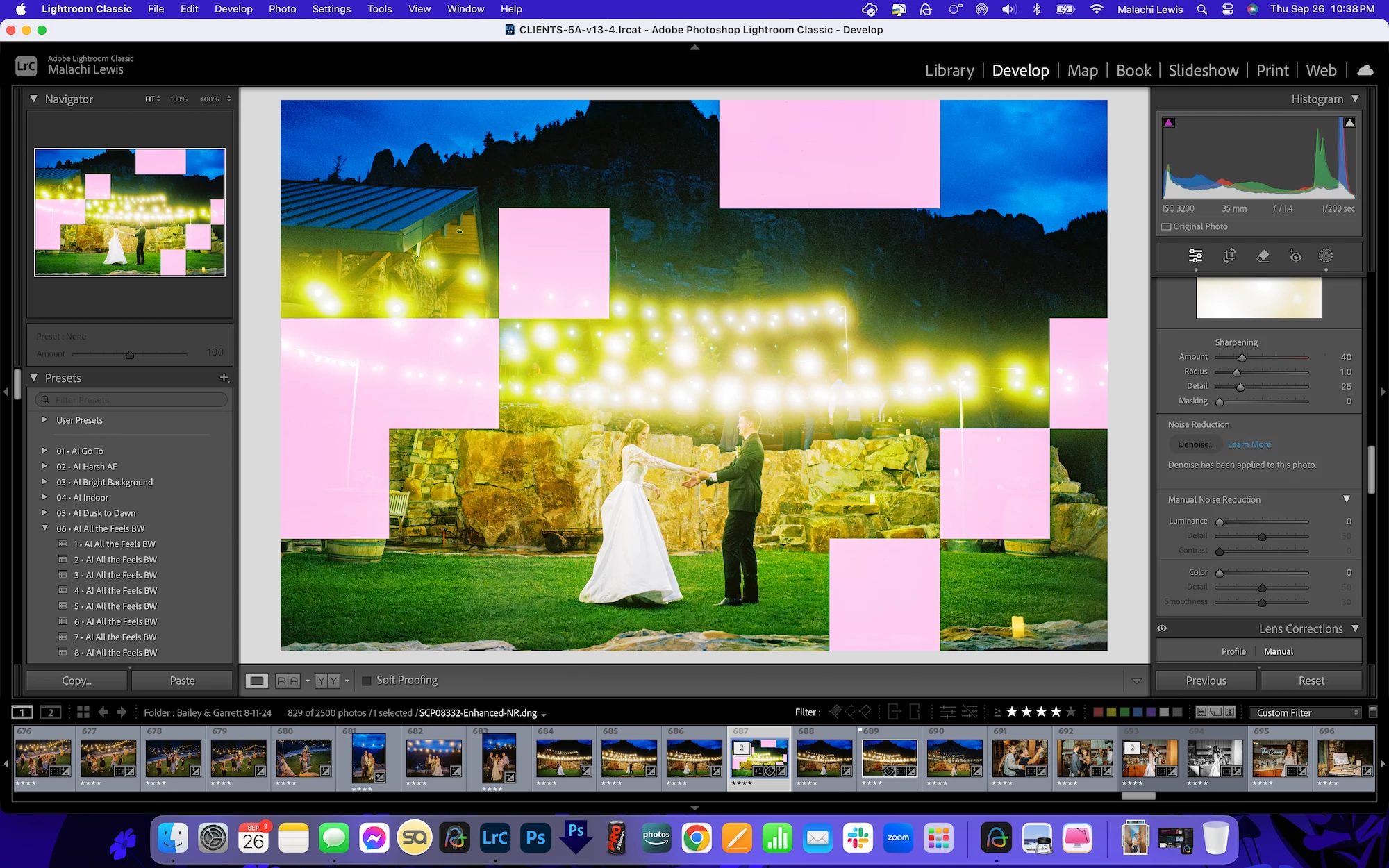Select the Crop tool icon
The width and height of the screenshot is (1389, 868).
click(1229, 256)
